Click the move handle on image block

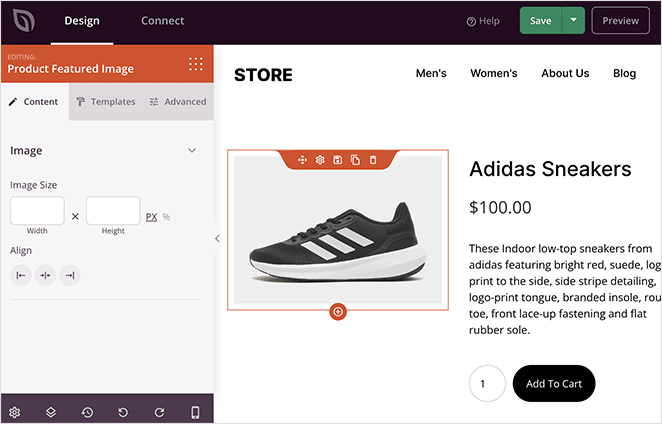[302, 160]
